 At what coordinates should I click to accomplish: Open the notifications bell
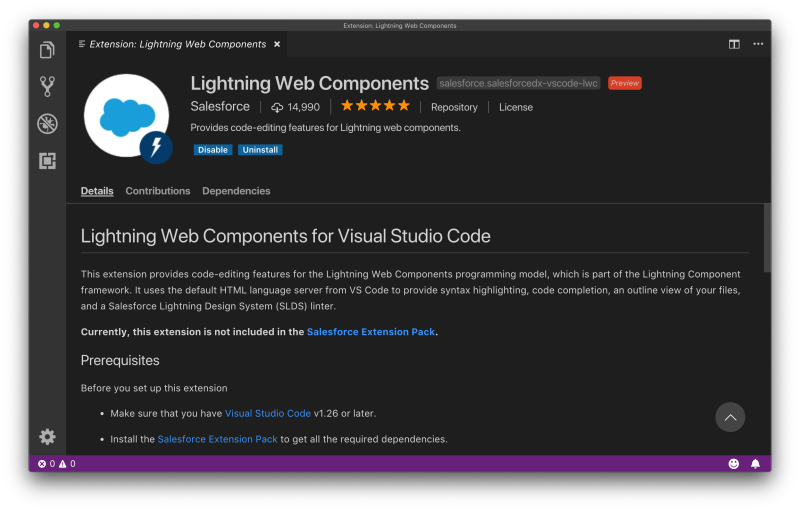click(755, 464)
